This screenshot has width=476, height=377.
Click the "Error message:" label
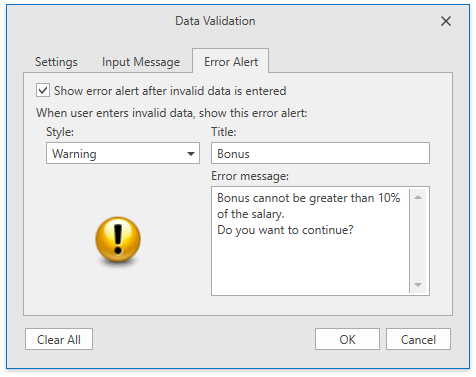point(250,176)
